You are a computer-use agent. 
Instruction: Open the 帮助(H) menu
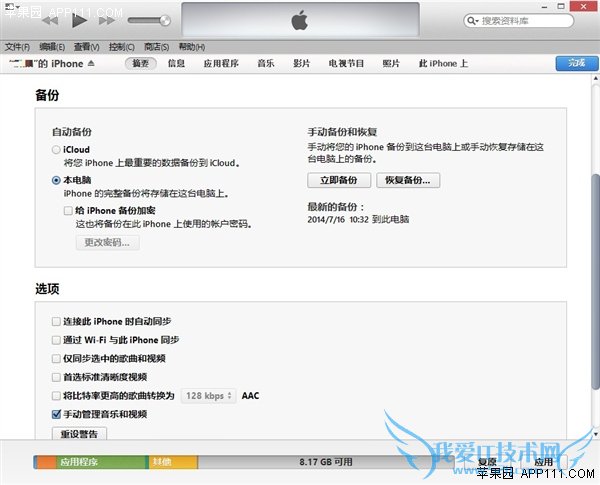pyautogui.click(x=192, y=47)
